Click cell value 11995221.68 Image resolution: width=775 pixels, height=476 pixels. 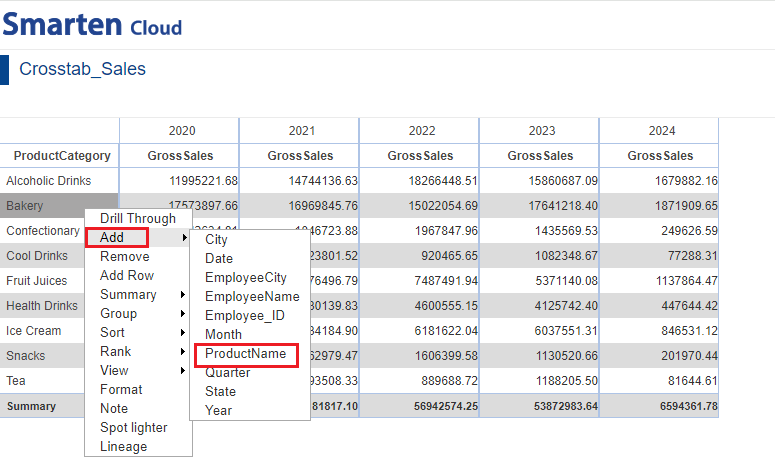click(x=203, y=181)
